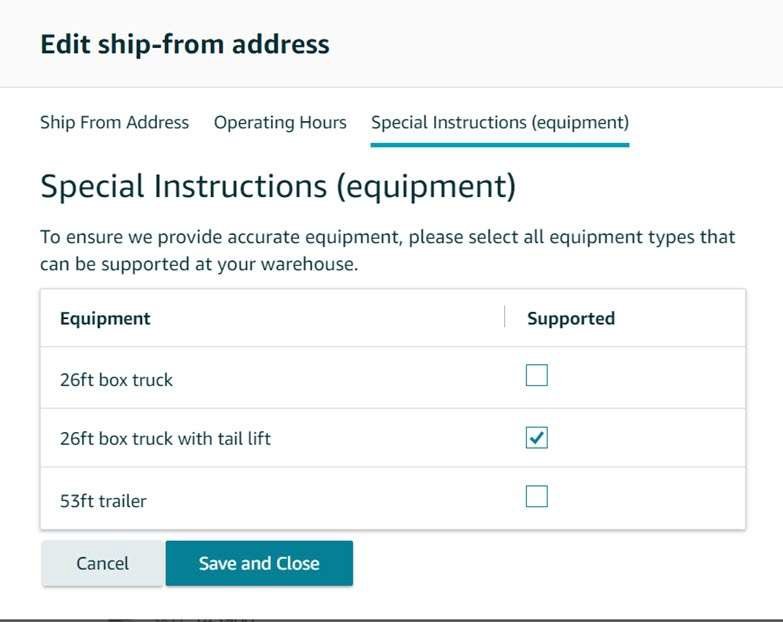Viewport: 783px width, 622px height.
Task: Select the Special Instructions (equipment) tab
Action: point(499,123)
